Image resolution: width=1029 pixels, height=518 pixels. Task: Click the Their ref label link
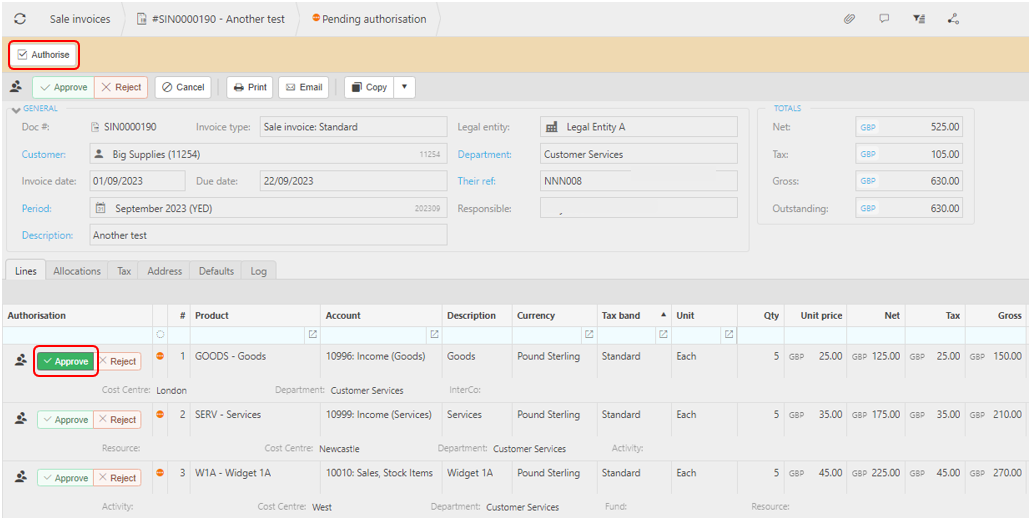coord(476,181)
